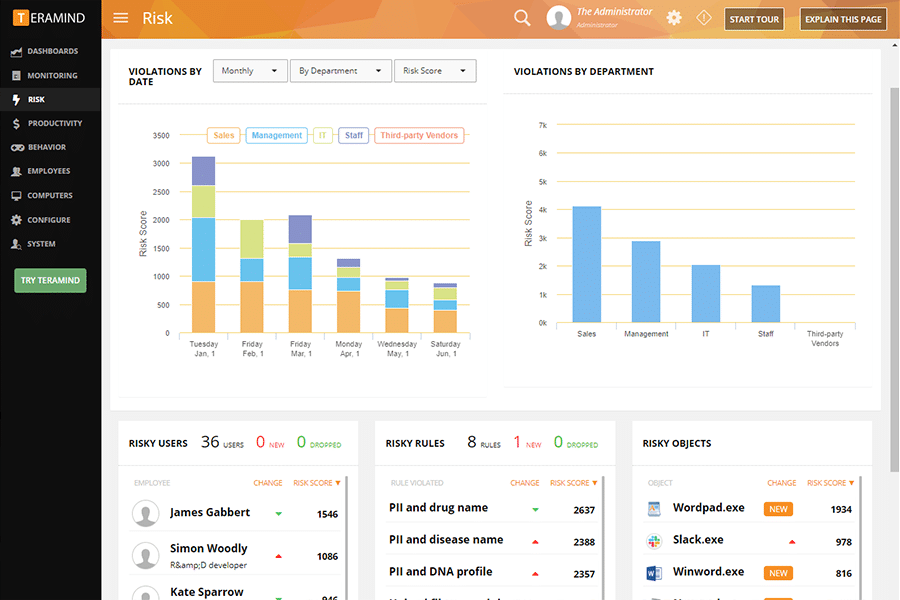
Task: Click the Start Tour button
Action: tap(754, 19)
